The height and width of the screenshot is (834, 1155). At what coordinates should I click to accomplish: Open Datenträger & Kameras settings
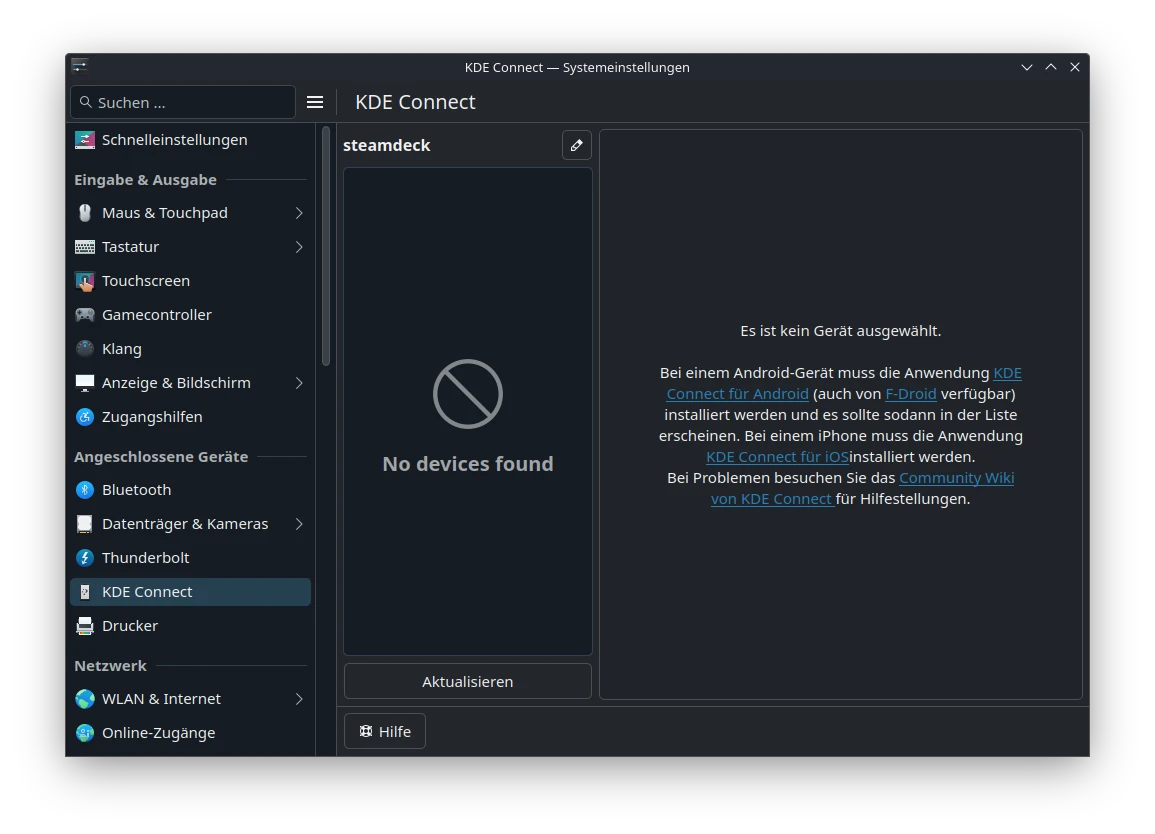pos(185,523)
